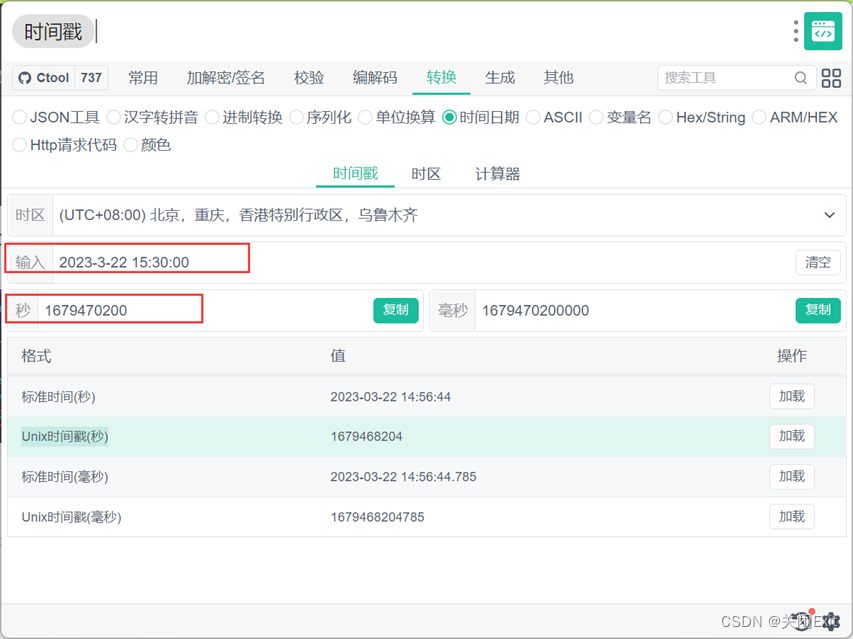
Task: Switch to the 计算器 tab
Action: coord(497,173)
